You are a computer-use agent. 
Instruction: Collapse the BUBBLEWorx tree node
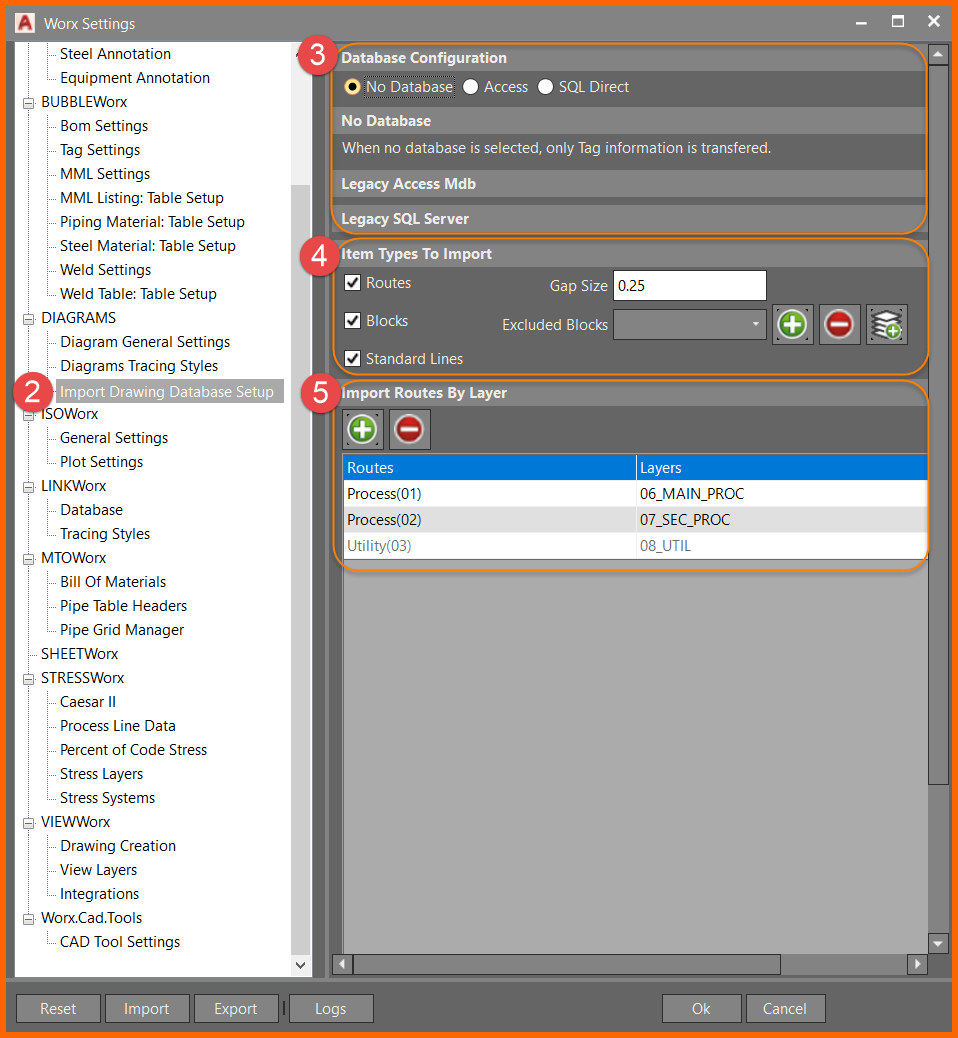coord(28,103)
